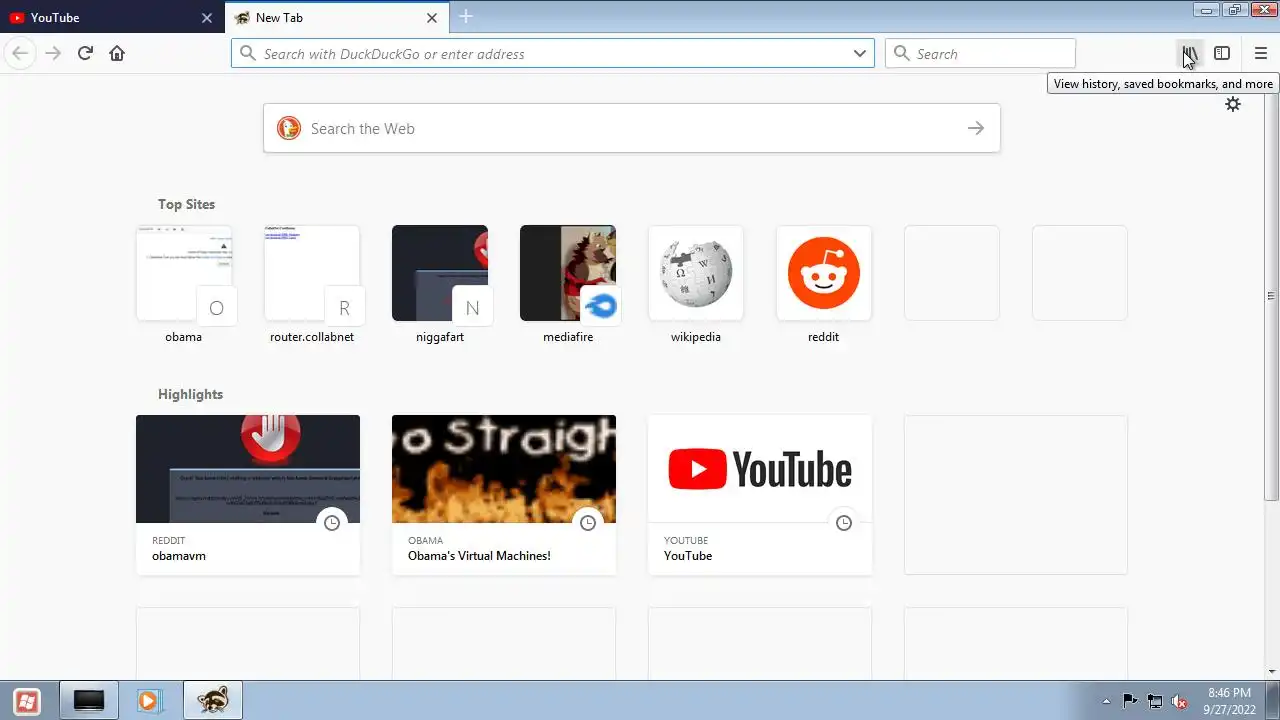
Task: Open the Library history and bookmarks icon
Action: click(1189, 53)
